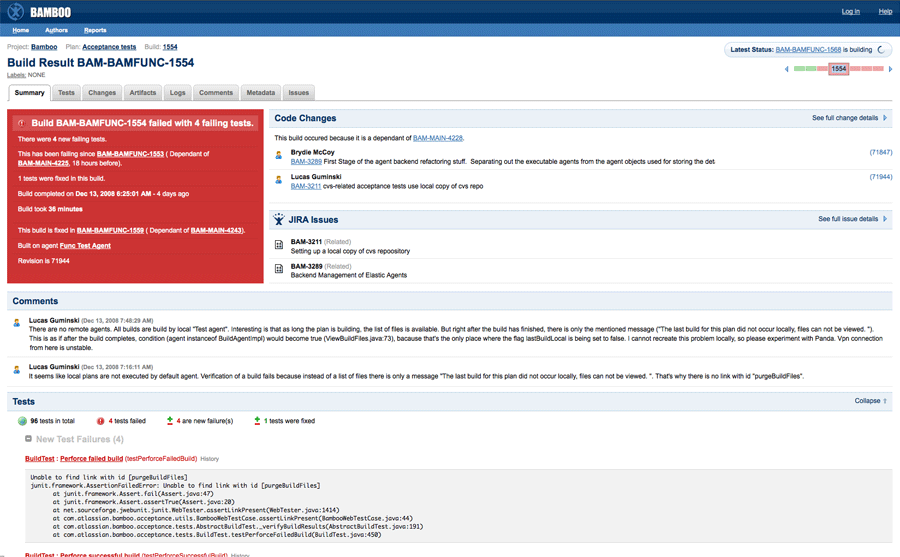
Task: Click Lucas Guminski's avatar in Code Changes
Action: (x=278, y=180)
